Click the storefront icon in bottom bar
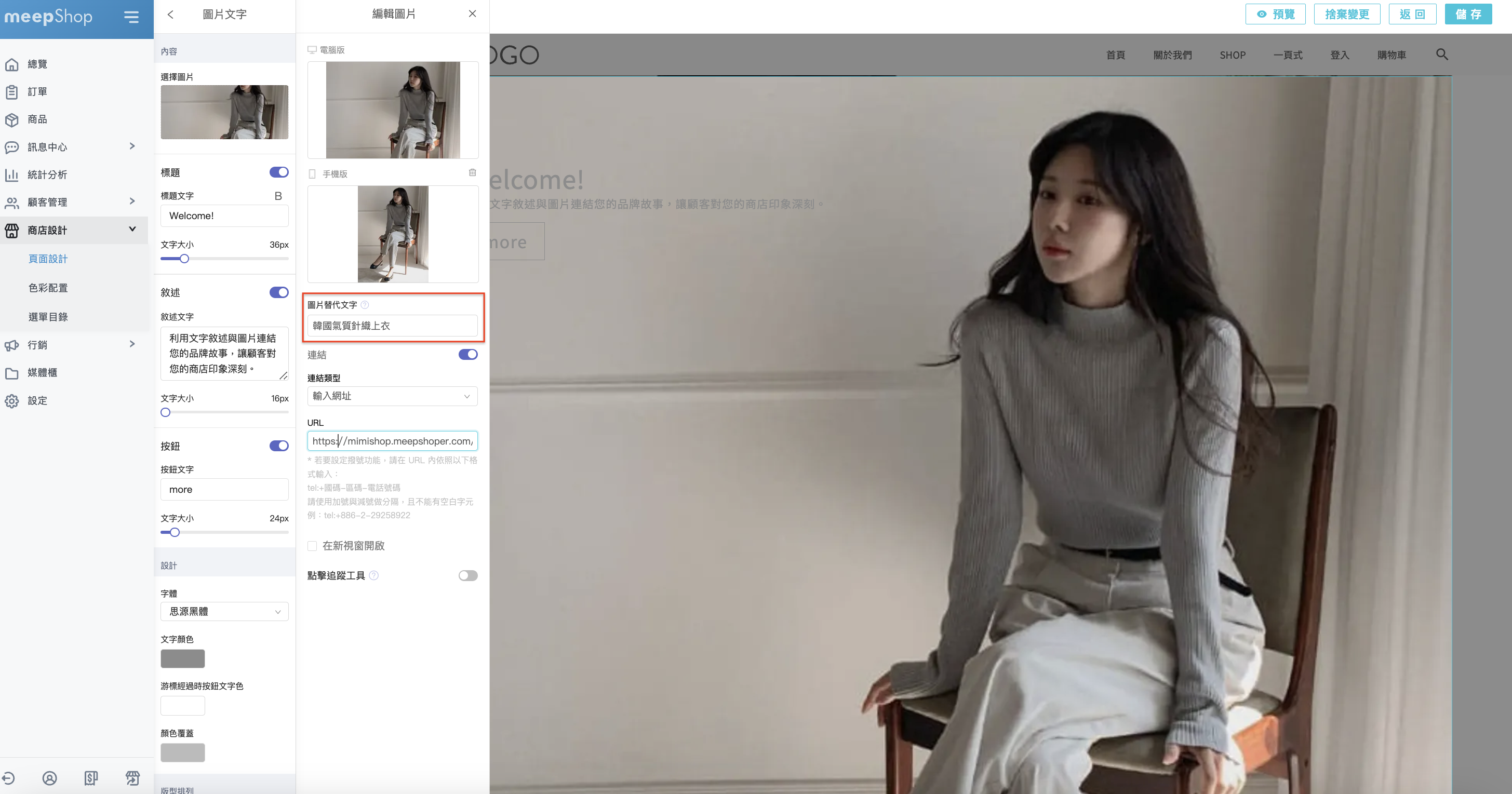This screenshot has height=794, width=1512. click(x=132, y=778)
